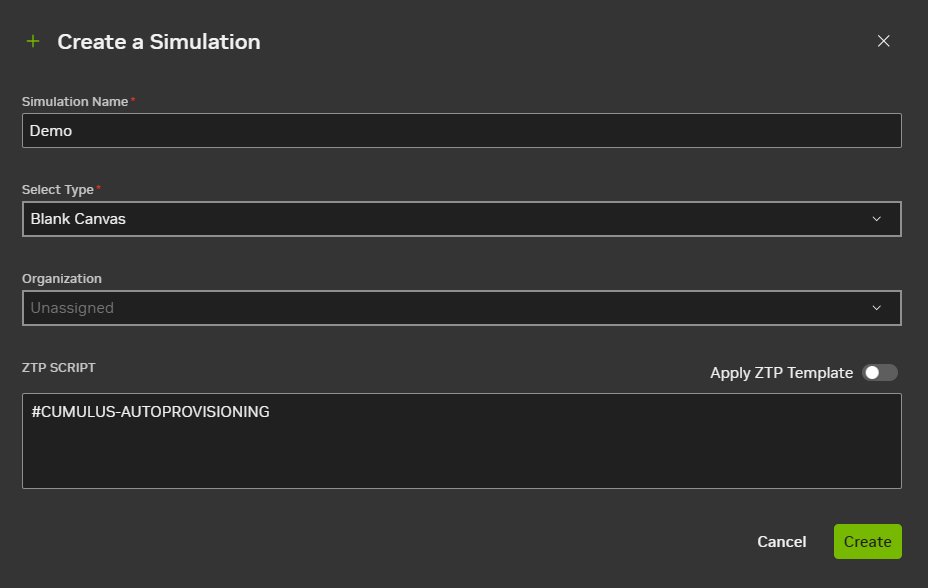Click the Unassigned placeholder text
Screen dimensions: 928x588
tap(72, 308)
